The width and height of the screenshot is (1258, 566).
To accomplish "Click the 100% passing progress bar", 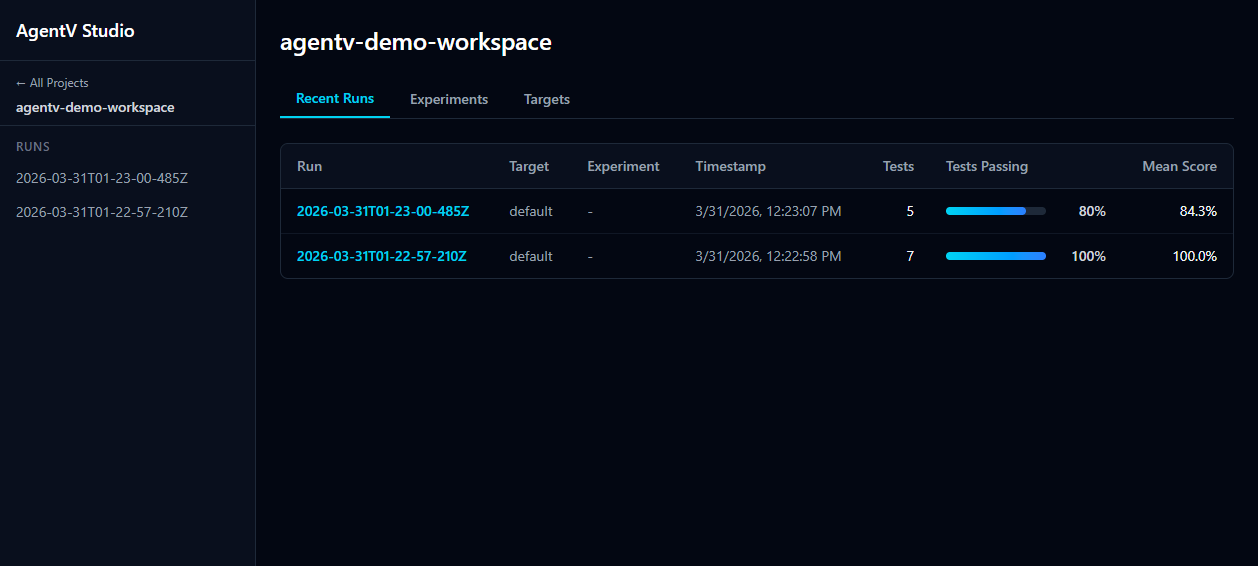I will [x=996, y=256].
